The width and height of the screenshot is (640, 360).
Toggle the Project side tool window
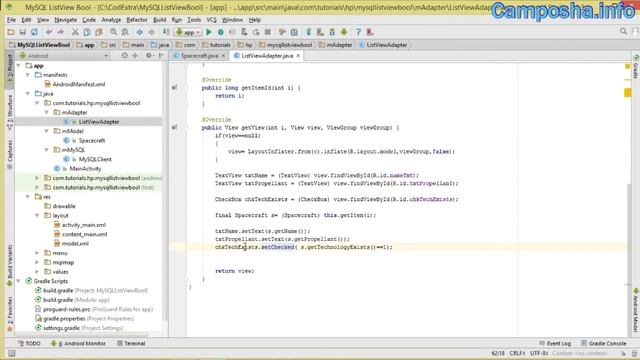tap(10, 70)
